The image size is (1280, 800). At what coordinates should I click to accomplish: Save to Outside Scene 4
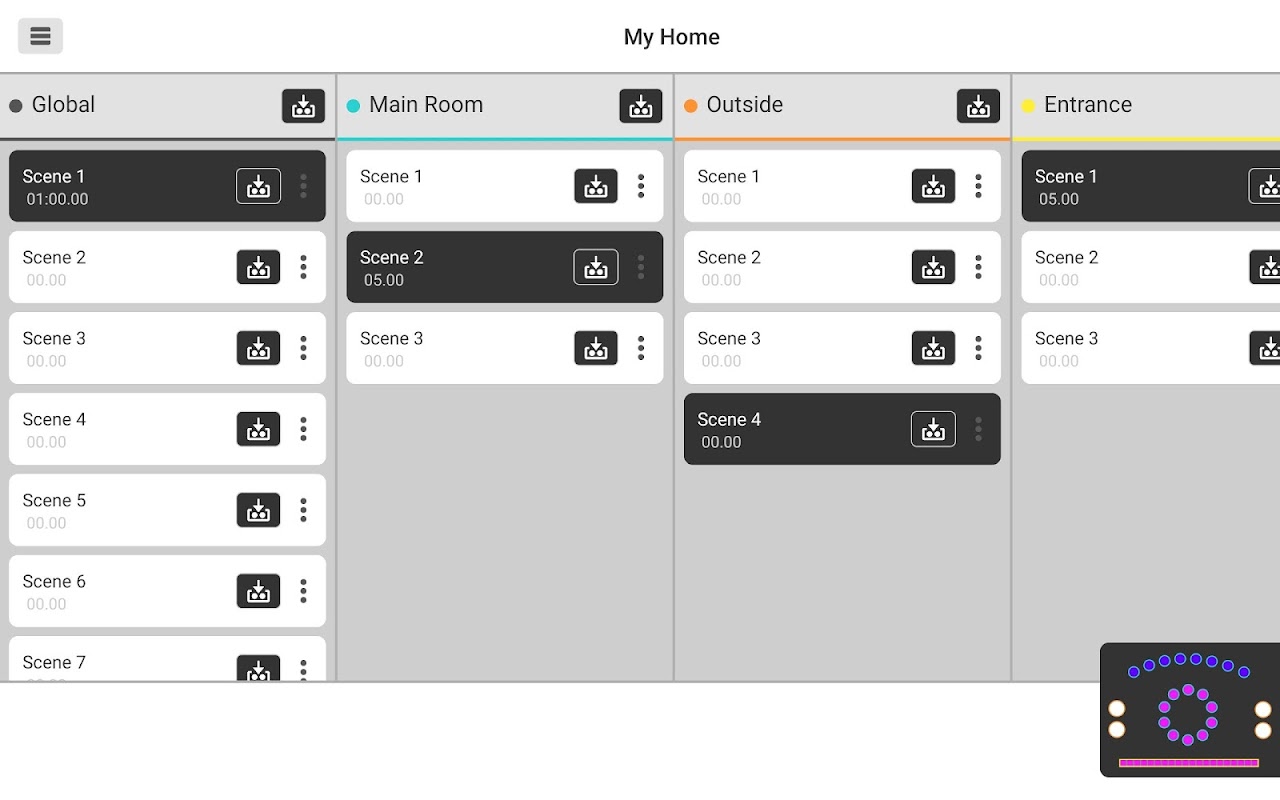[933, 429]
